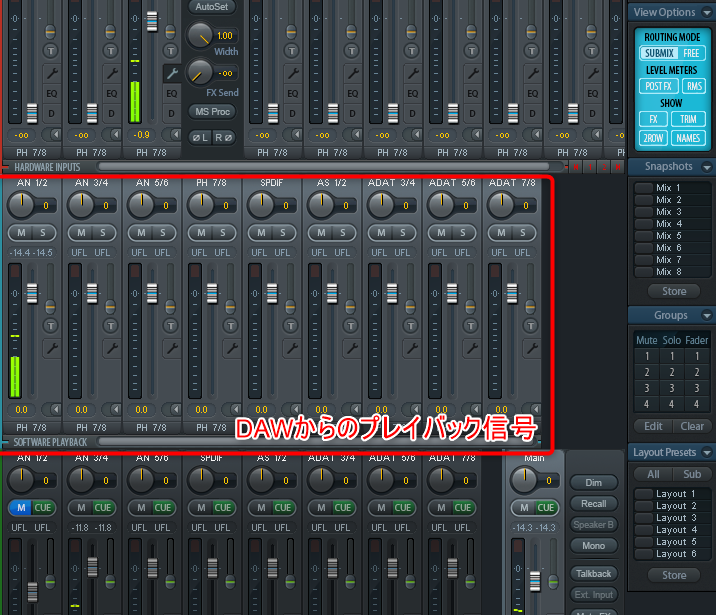Expand ADAT 5/6 software playback channel arrow

point(475,409)
